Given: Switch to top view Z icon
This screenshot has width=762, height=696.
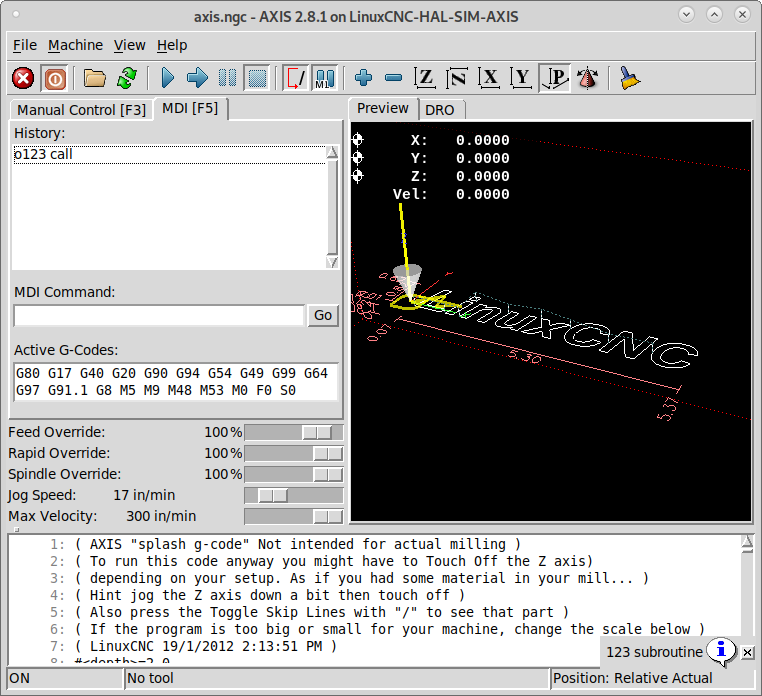Looking at the screenshot, I should 425,78.
